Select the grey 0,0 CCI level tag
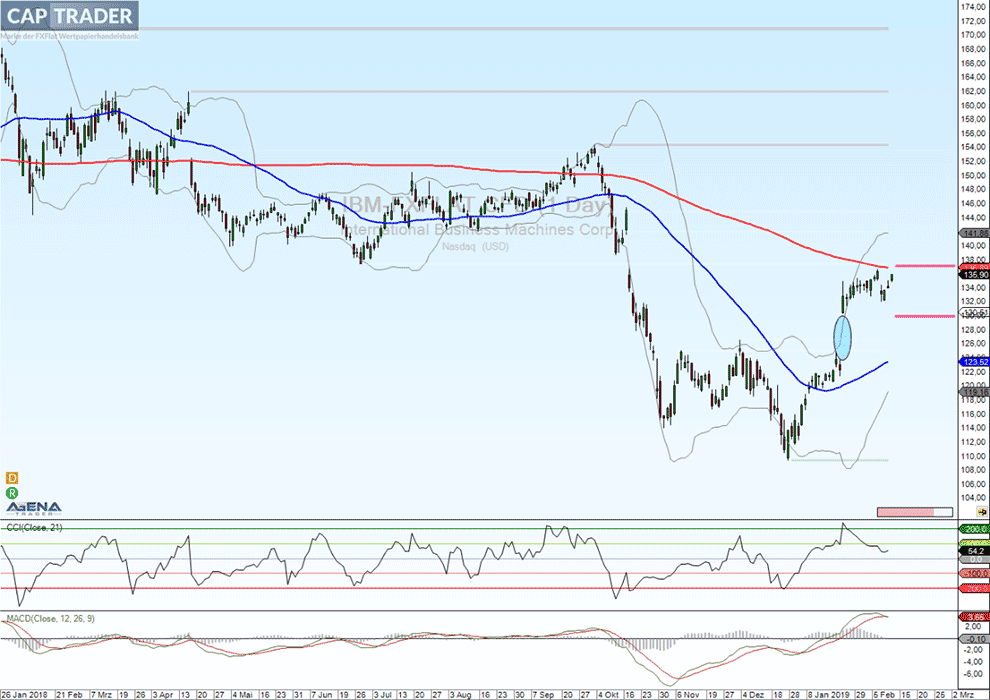Viewport: 990px width, 700px height. click(x=974, y=559)
